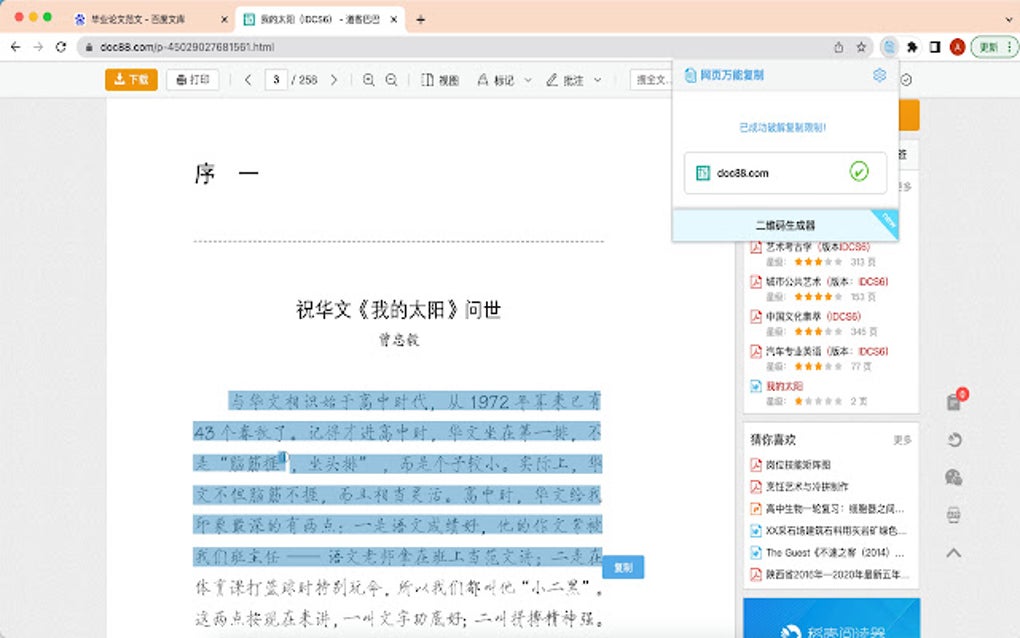
Task: Collapse floating toolbar via up chevron
Action: click(x=955, y=552)
